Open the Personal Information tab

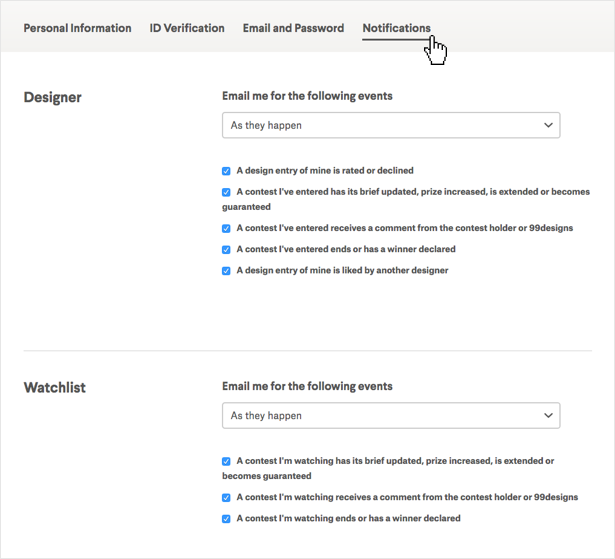(x=77, y=28)
